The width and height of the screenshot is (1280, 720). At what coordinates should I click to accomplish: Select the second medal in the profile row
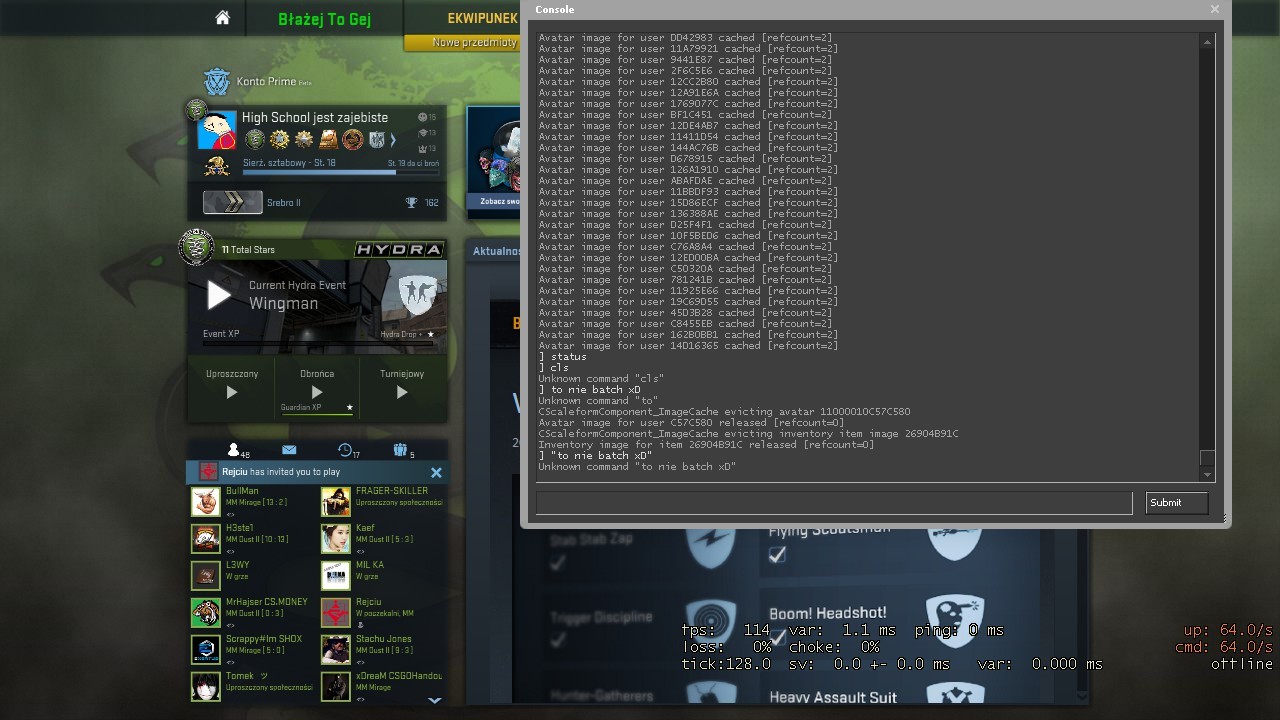pyautogui.click(x=279, y=140)
